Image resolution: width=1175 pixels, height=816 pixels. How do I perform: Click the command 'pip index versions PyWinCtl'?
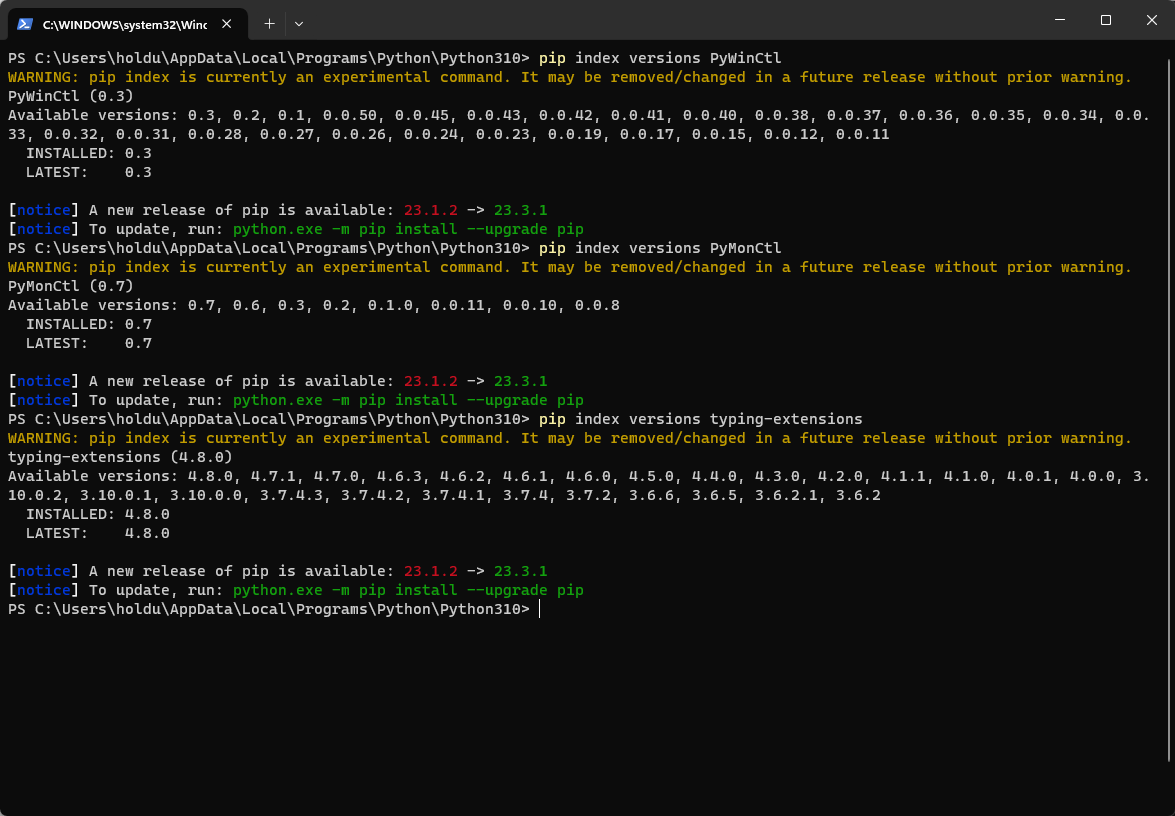pyautogui.click(x=660, y=58)
